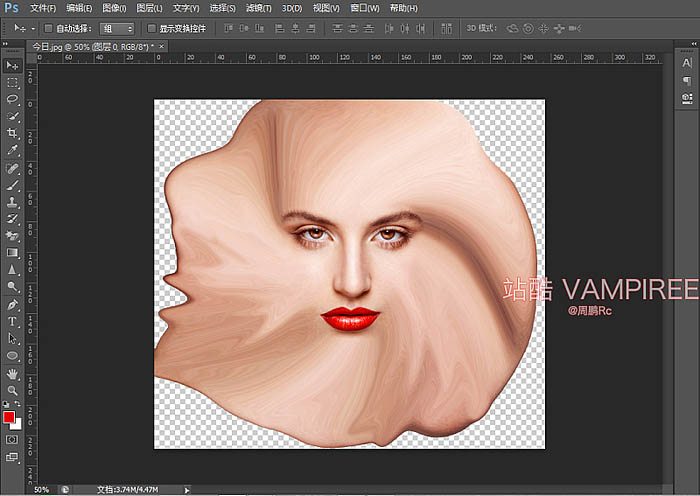
Task: Open the 组 auto-select type dropdown
Action: click(117, 28)
